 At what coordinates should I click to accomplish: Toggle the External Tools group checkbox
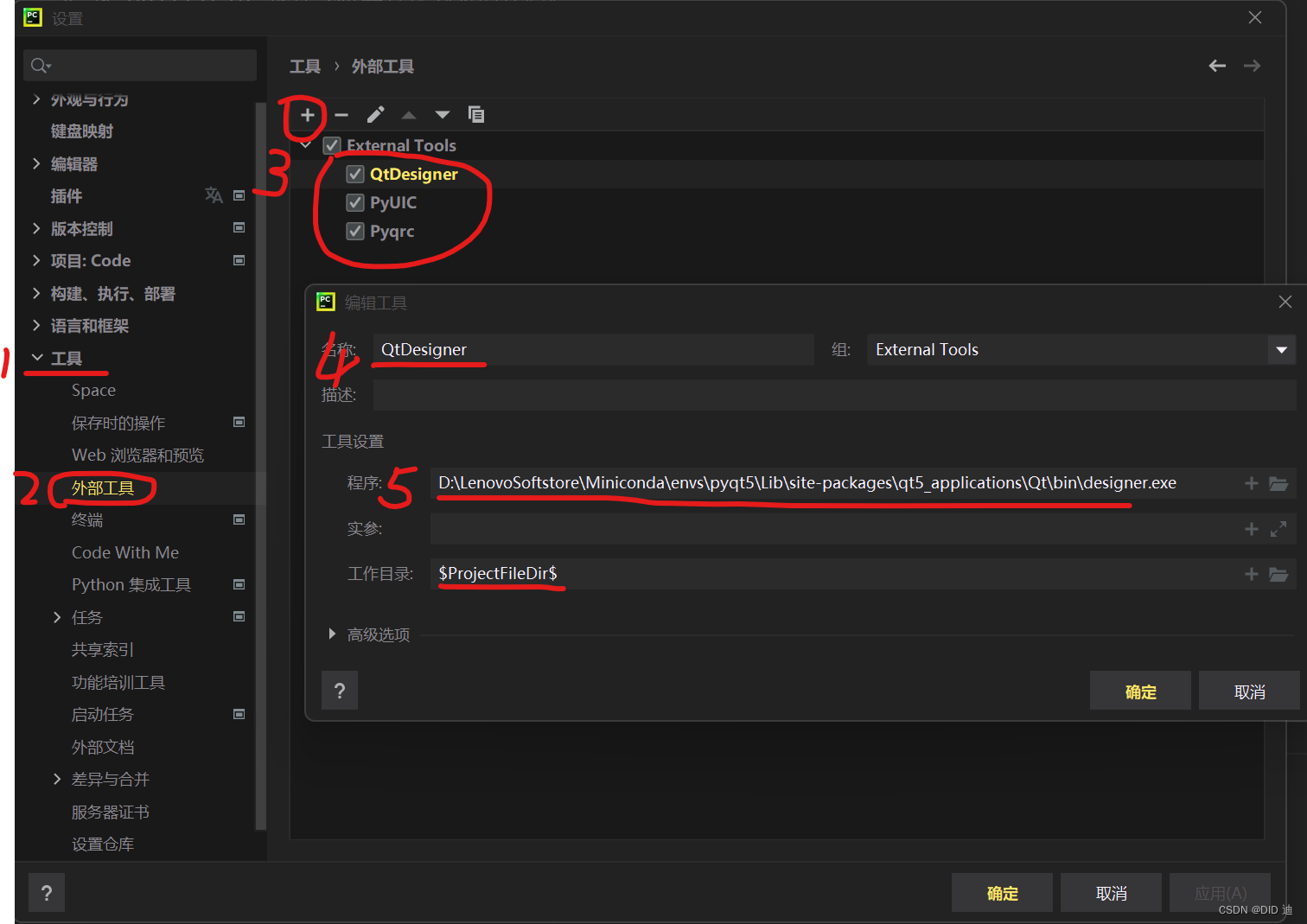tap(332, 145)
